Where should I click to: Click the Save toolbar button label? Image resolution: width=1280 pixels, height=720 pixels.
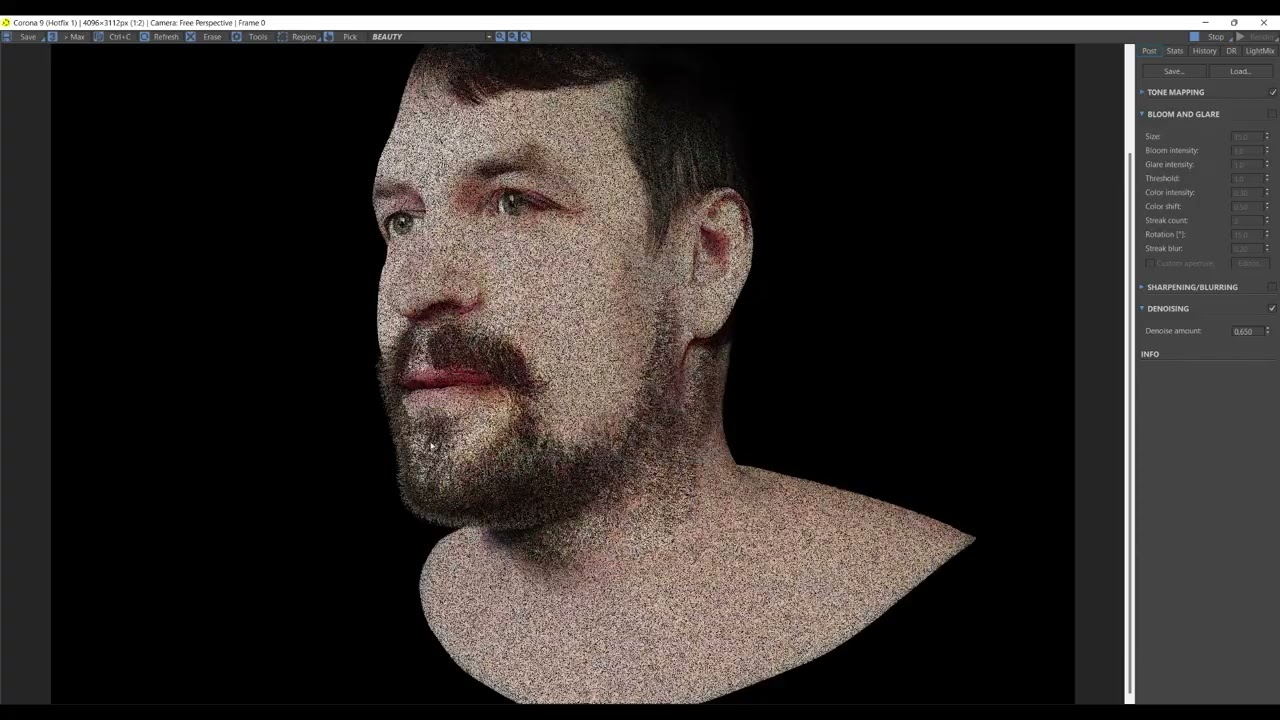click(28, 37)
